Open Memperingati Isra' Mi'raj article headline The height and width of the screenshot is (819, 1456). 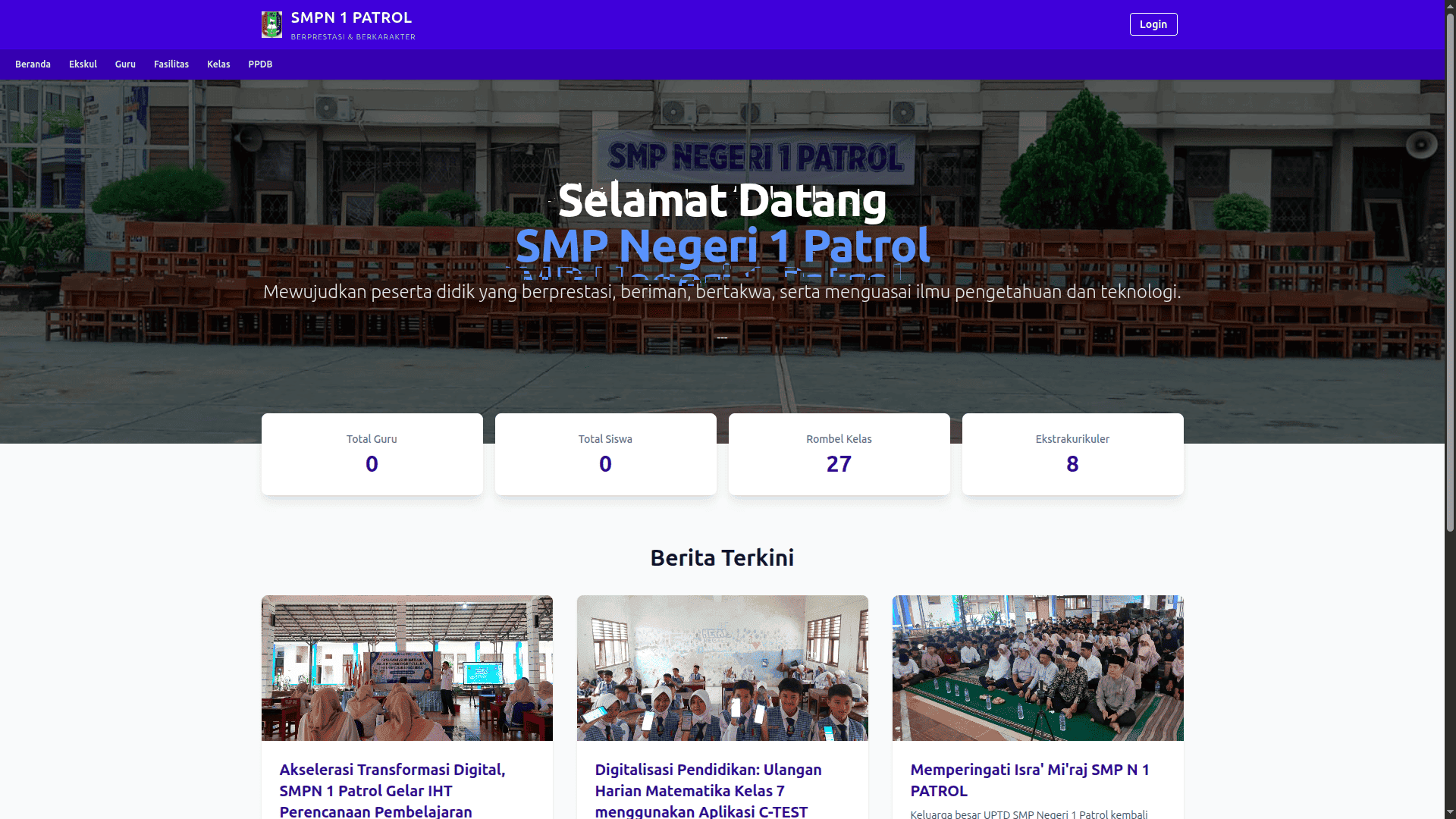tap(1030, 780)
